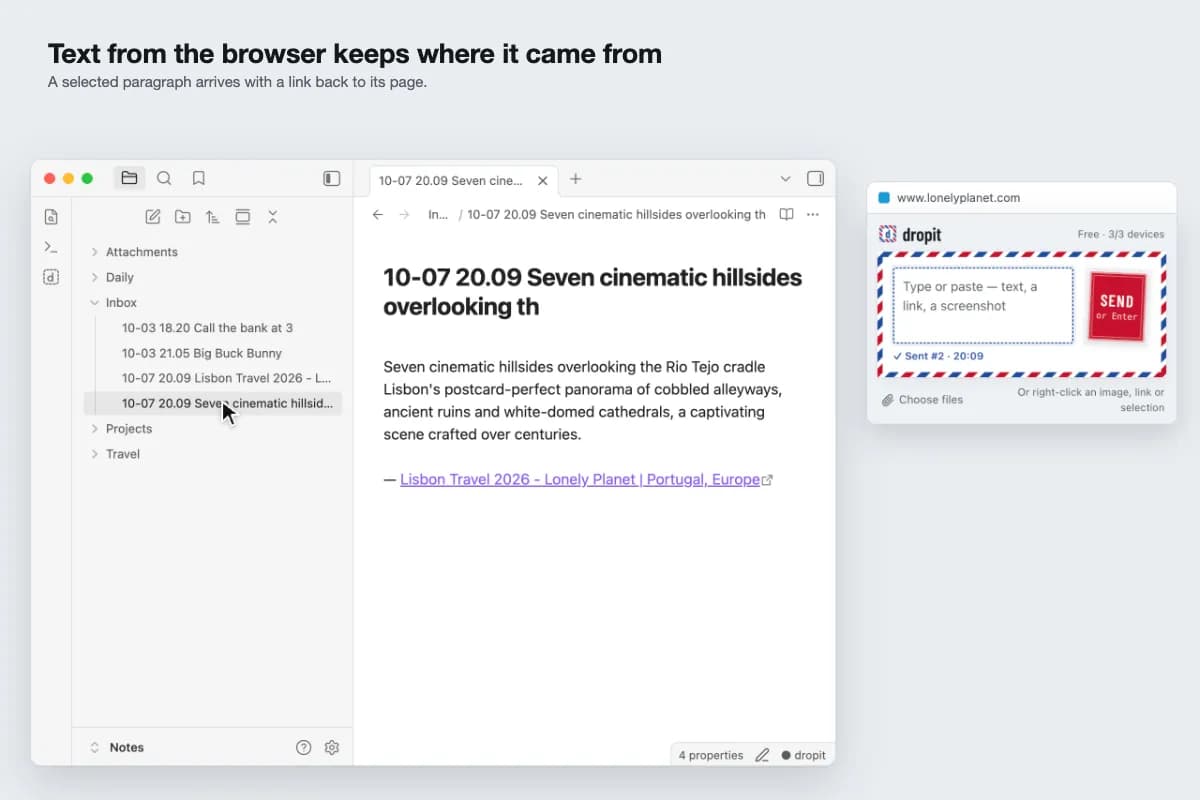Viewport: 1200px width, 800px height.
Task: Click '4 properties' in status bar
Action: (711, 755)
